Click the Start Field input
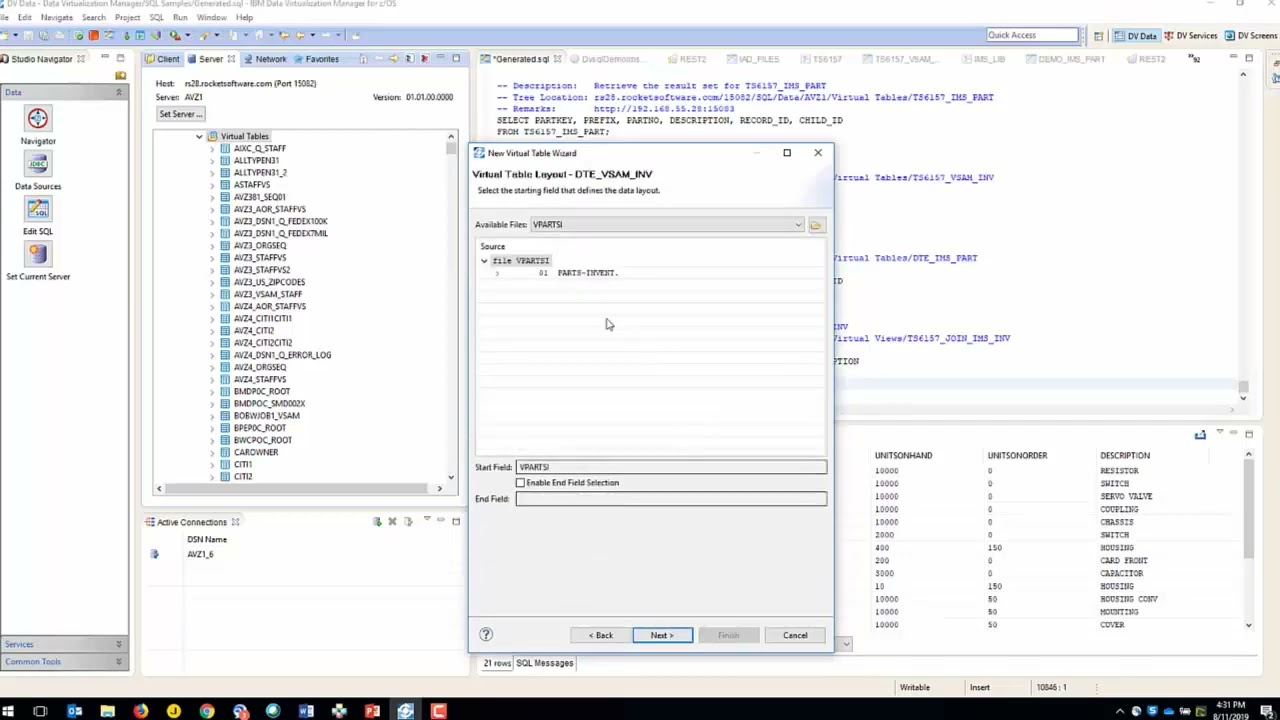Viewport: 1280px width, 720px height. [x=671, y=467]
